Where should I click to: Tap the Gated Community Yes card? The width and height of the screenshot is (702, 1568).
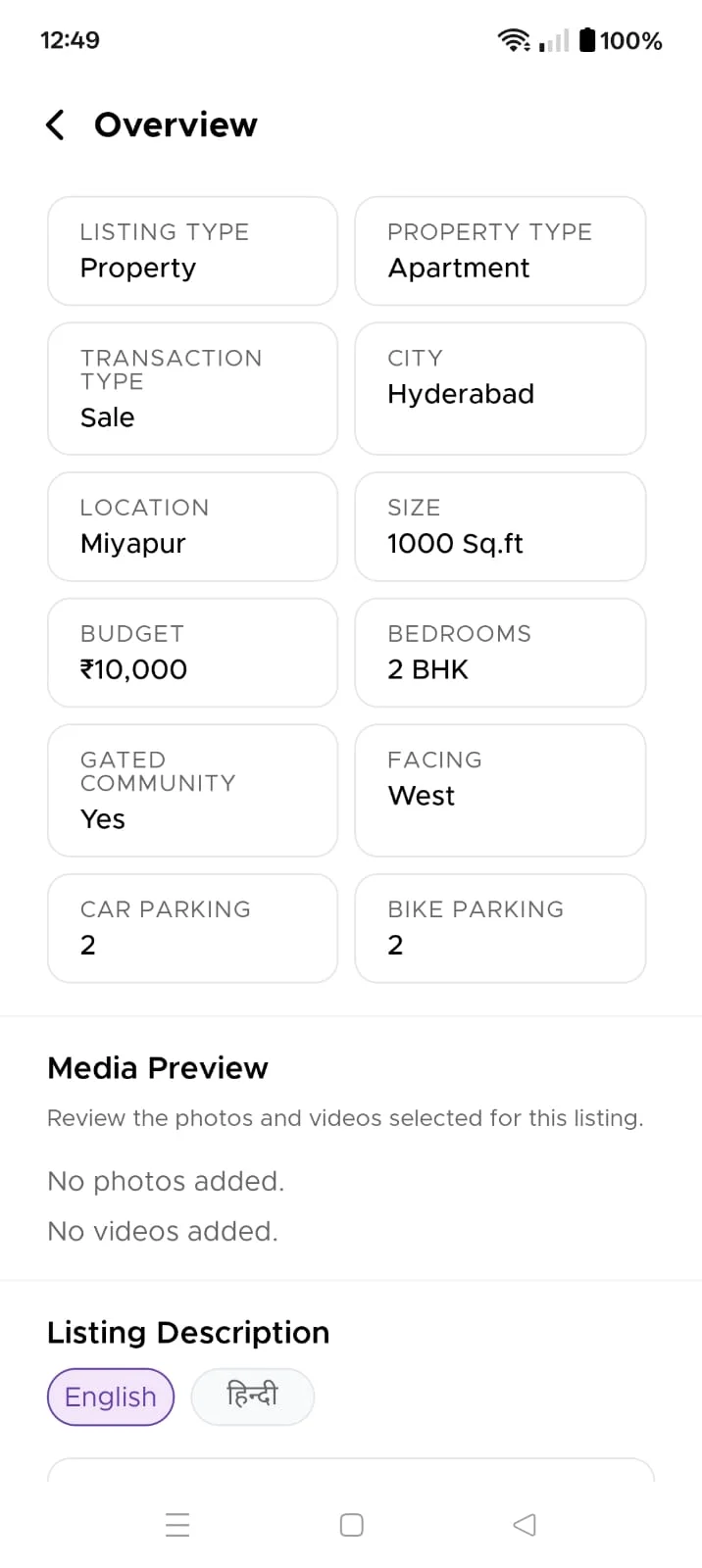[x=192, y=790]
